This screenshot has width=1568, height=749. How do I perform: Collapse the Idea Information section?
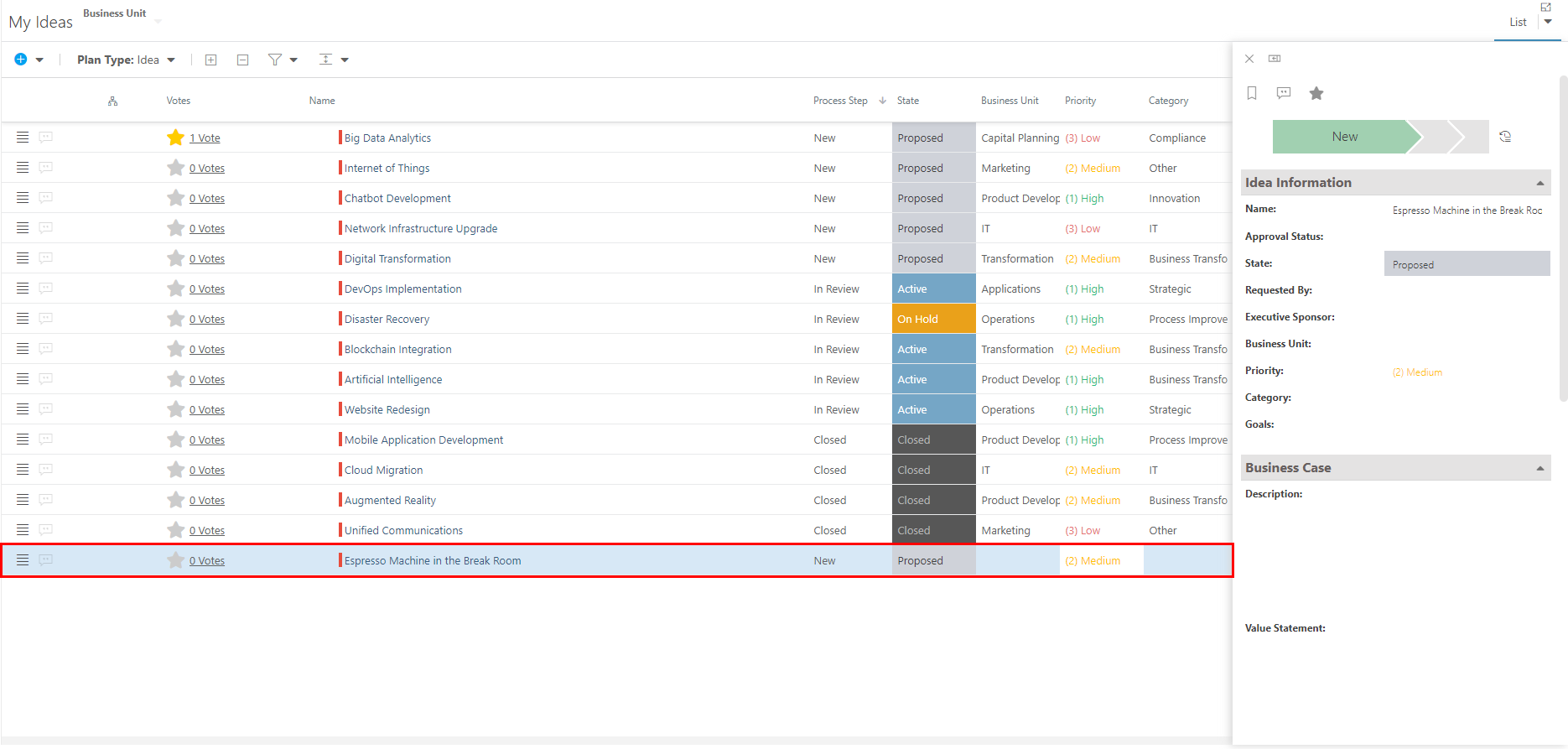point(1540,183)
